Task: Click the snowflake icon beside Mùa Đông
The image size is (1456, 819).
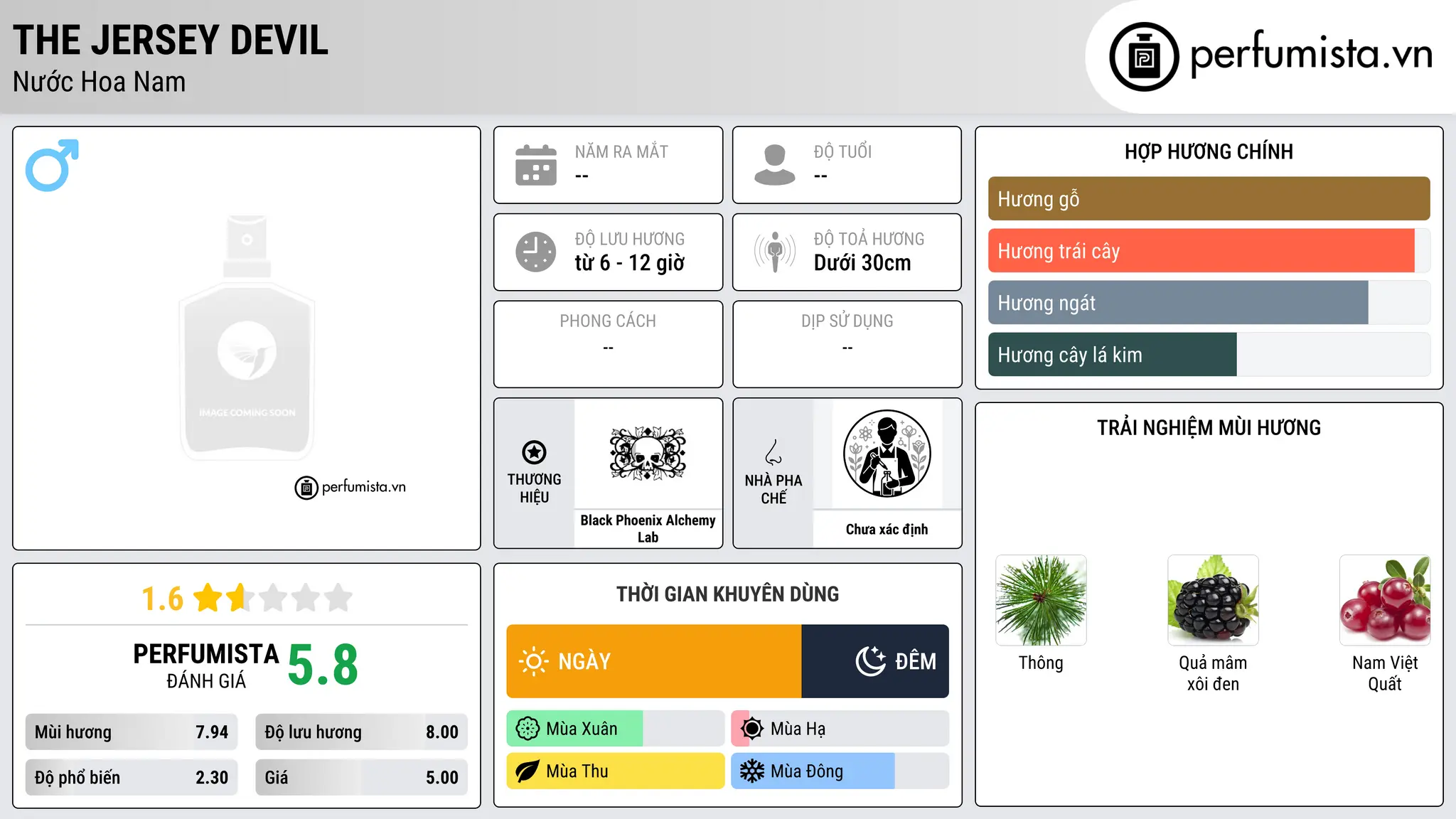Action: tap(752, 771)
